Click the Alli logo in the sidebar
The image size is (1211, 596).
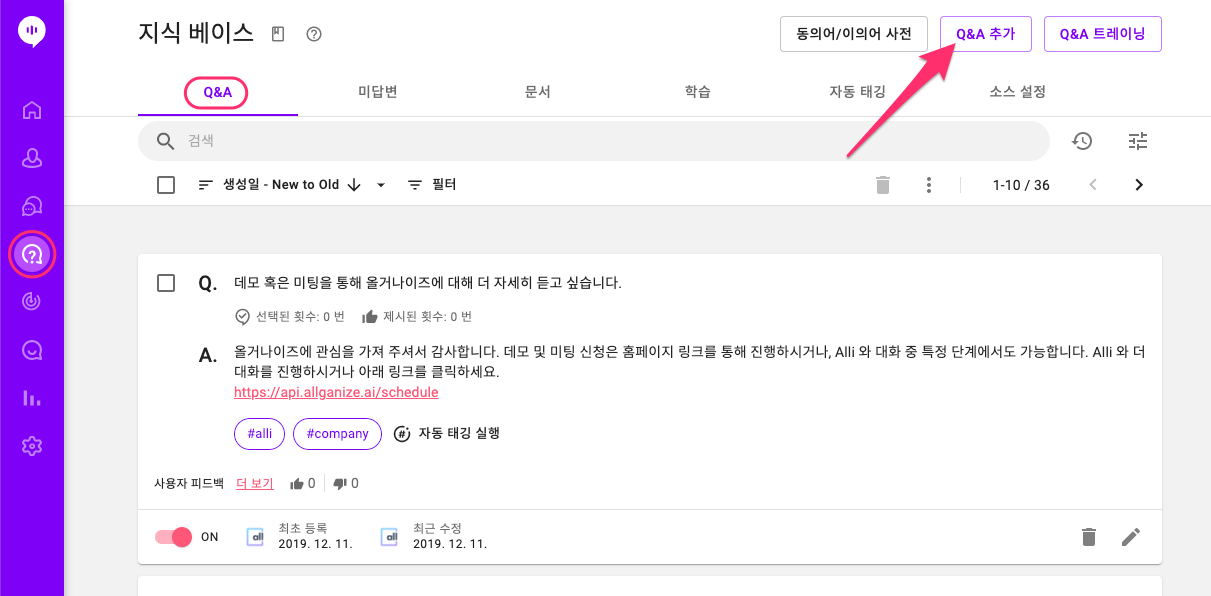pos(32,32)
